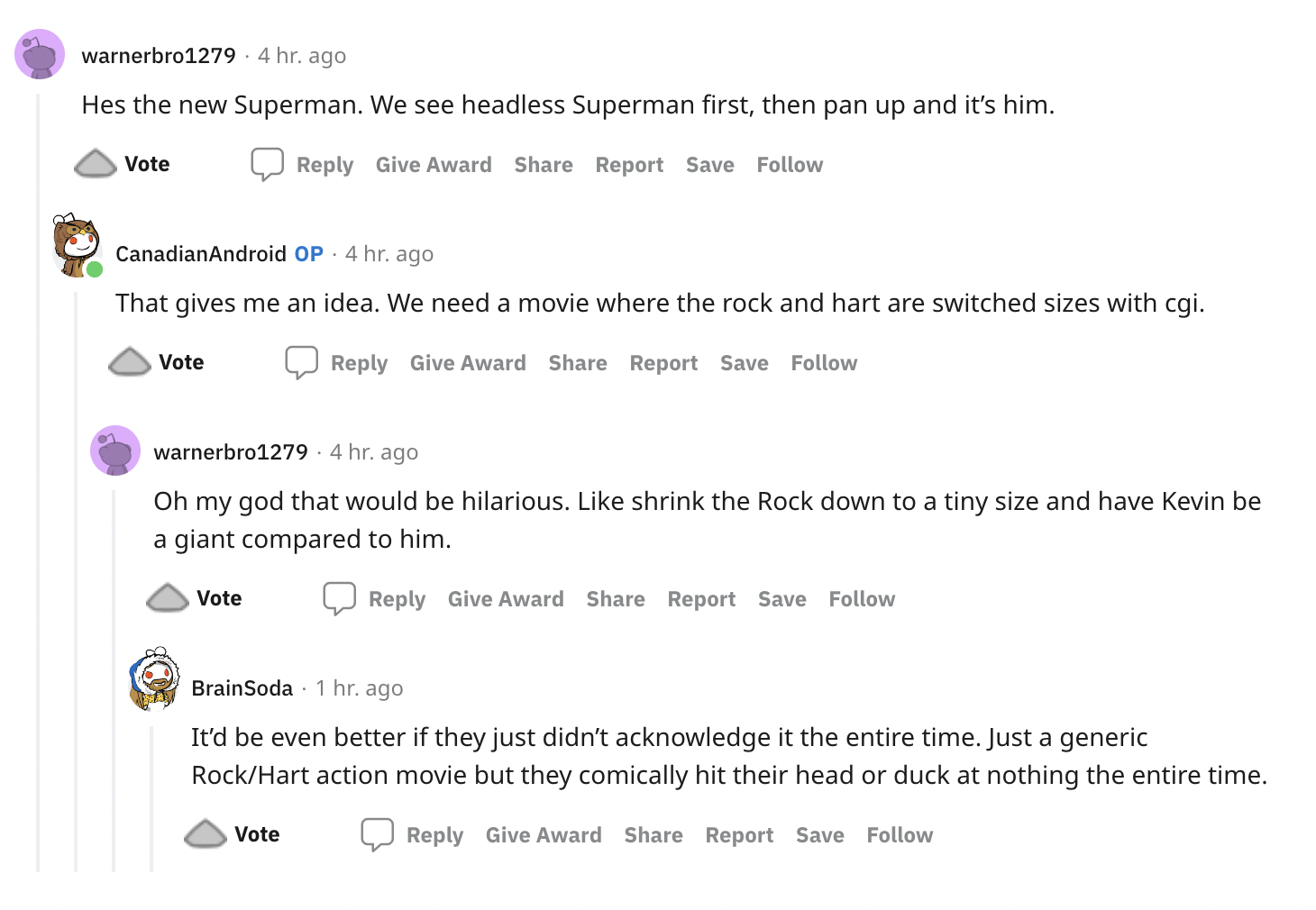Click the reply bubble icon on BrainSoda's comment

coord(379,833)
